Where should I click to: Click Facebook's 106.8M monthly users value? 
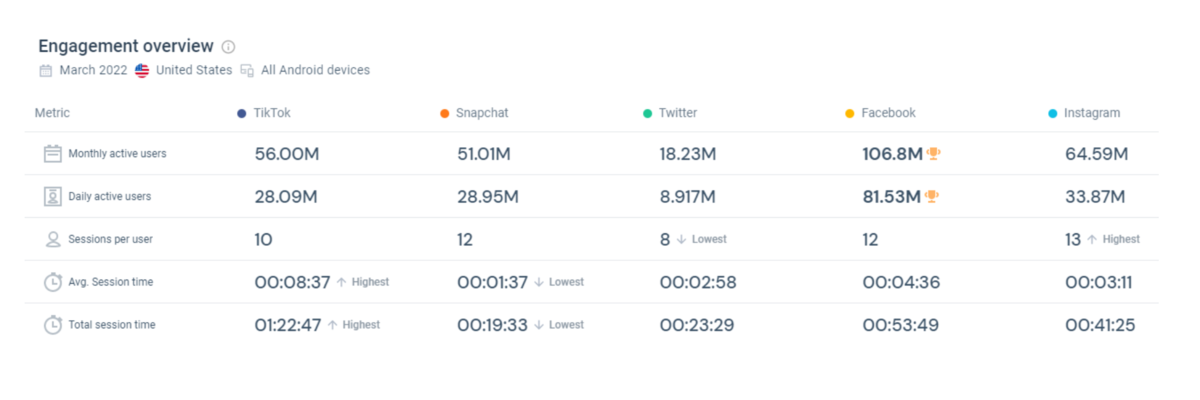point(892,154)
